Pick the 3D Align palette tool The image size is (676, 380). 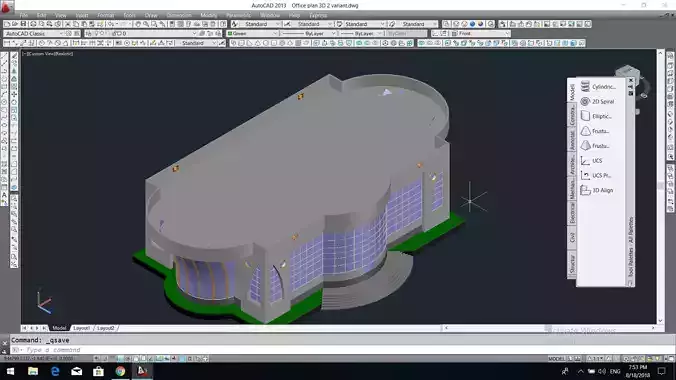pyautogui.click(x=597, y=190)
